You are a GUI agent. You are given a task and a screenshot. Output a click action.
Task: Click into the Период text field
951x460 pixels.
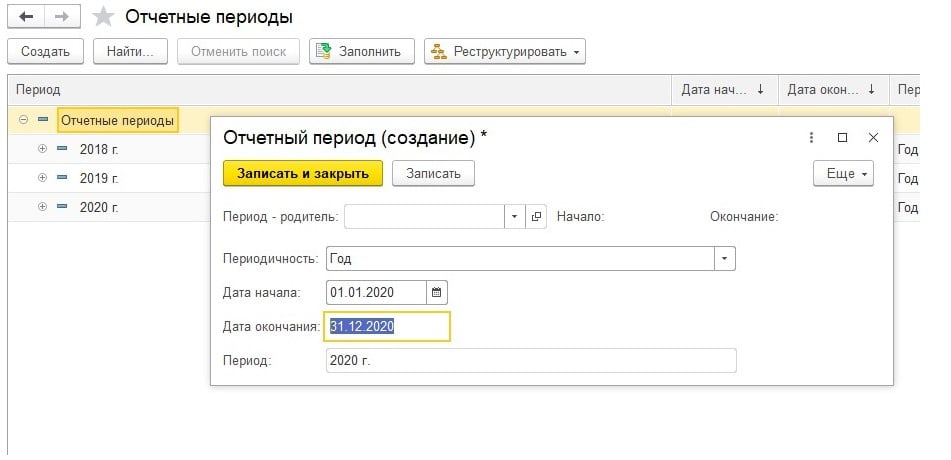click(530, 360)
